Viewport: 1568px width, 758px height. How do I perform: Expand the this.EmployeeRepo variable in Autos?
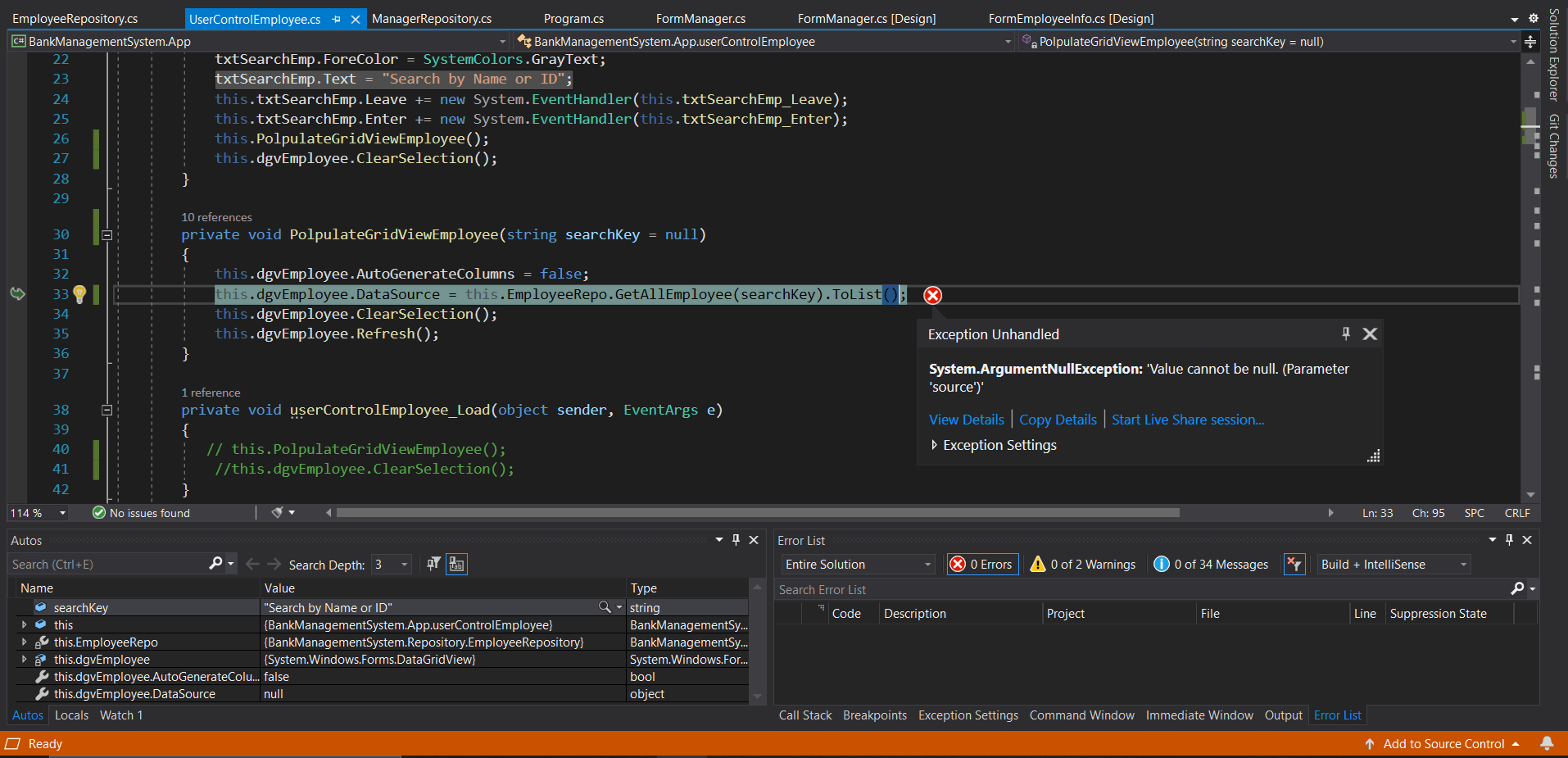24,642
